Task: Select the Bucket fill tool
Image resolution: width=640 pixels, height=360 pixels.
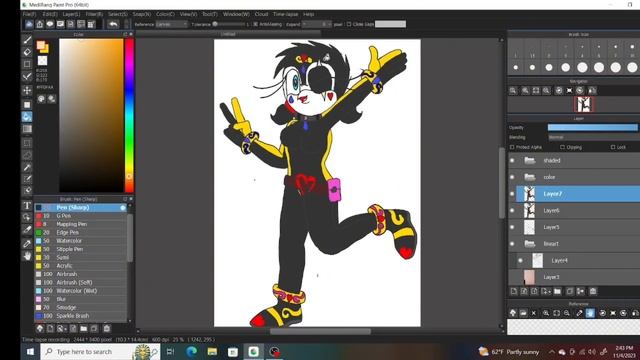Action: 27,117
